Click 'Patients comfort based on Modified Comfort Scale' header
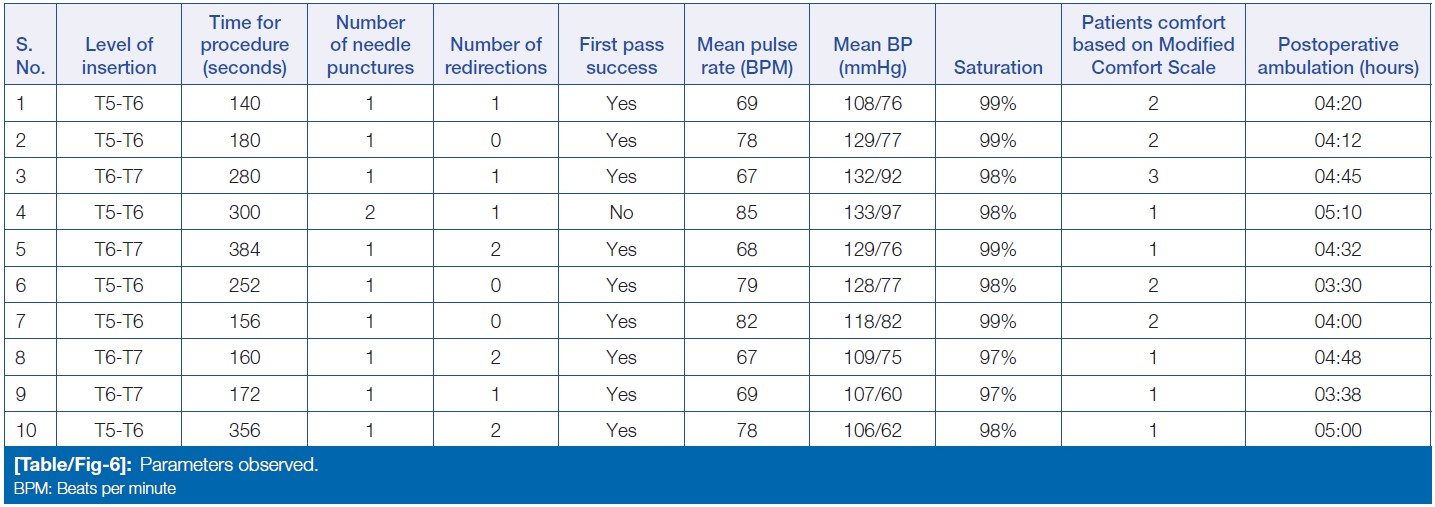The width and height of the screenshot is (1435, 507). pyautogui.click(x=1153, y=45)
